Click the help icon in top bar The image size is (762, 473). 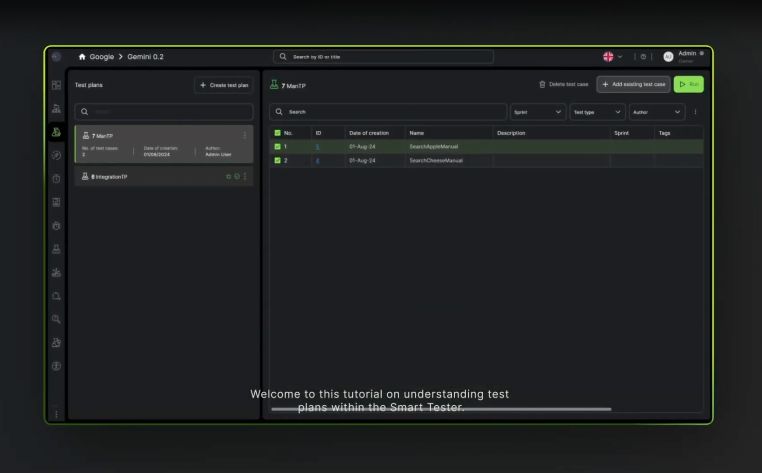click(643, 57)
